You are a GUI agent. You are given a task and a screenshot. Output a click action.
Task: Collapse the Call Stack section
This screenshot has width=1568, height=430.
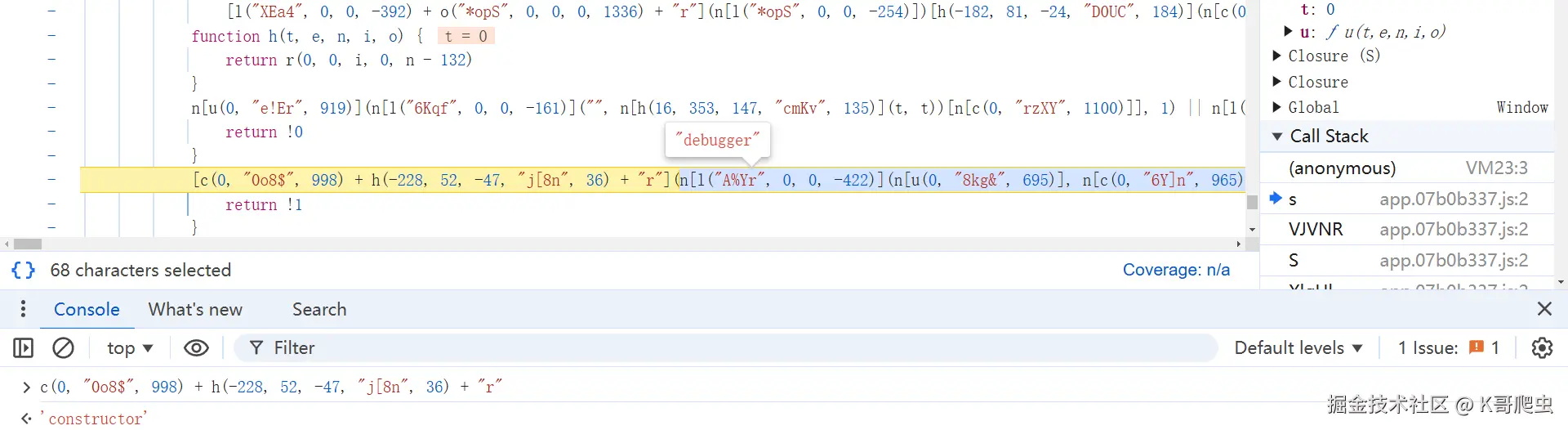pyautogui.click(x=1277, y=137)
